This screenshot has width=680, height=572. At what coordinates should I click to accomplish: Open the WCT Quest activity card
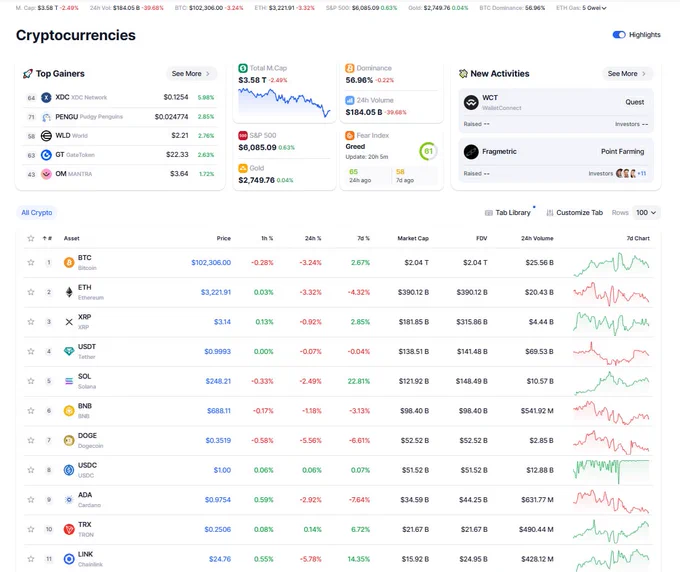coord(556,111)
